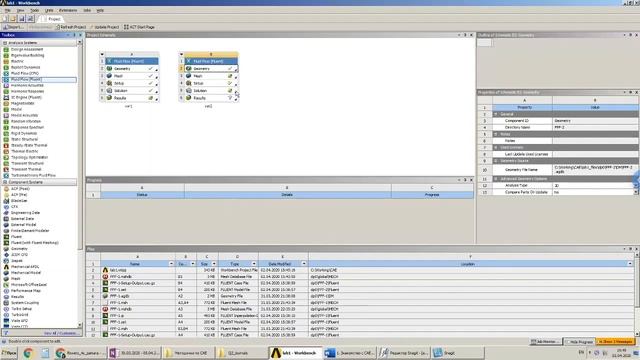640x360 pixels.
Task: Select Magnetostatic in toolbox
Action: pos(22,103)
